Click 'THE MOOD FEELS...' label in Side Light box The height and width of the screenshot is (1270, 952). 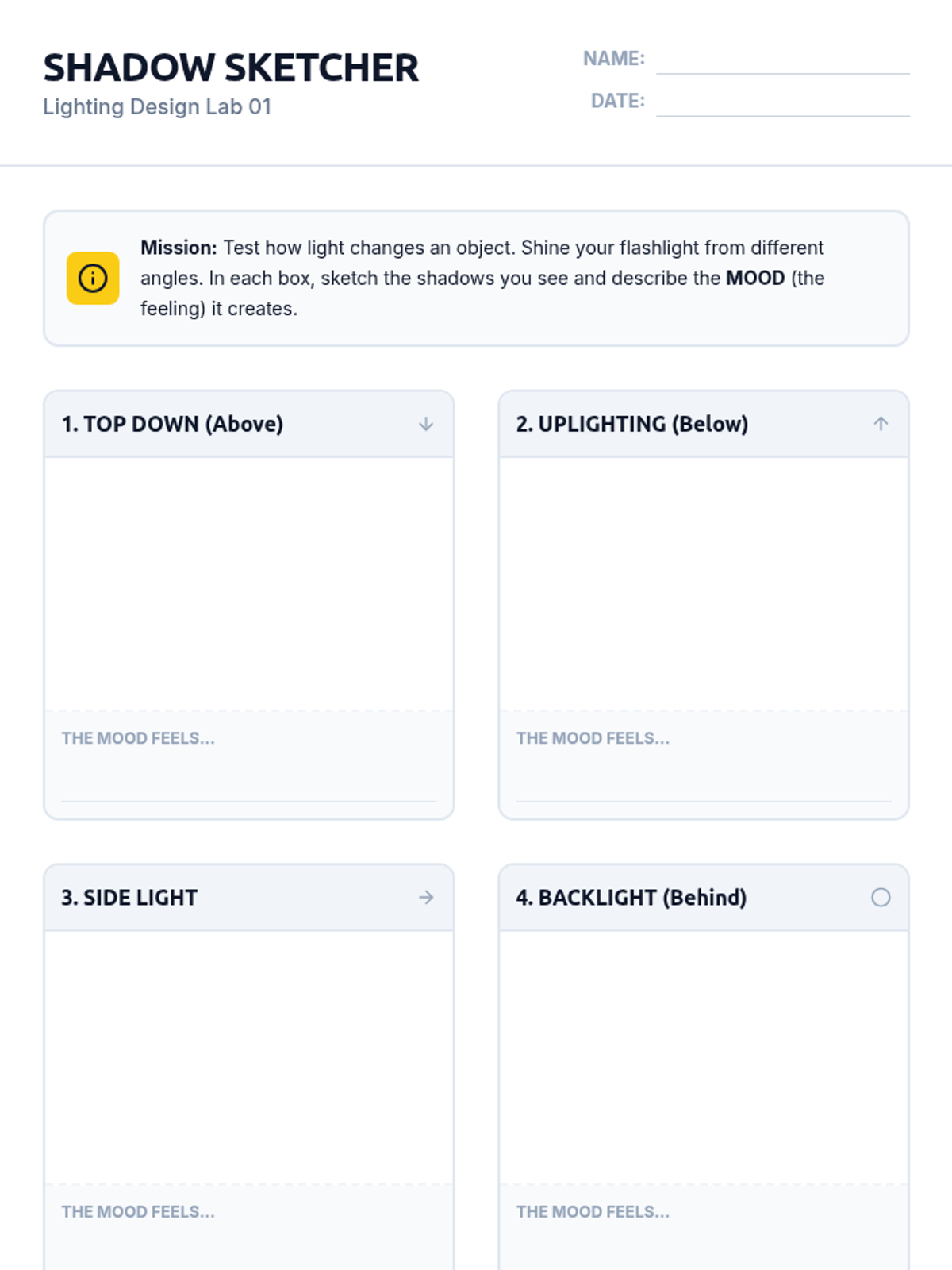pos(138,1212)
